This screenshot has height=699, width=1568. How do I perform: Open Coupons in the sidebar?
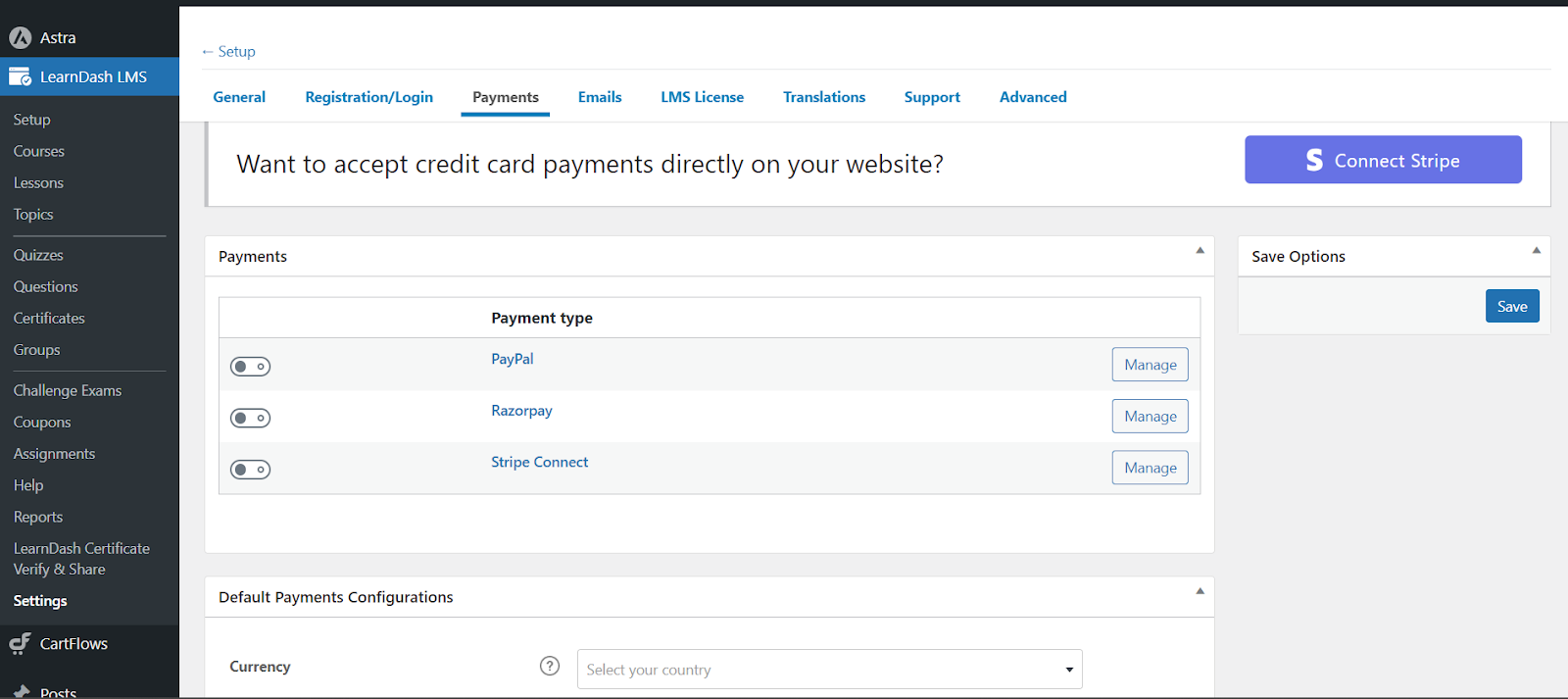coord(42,422)
